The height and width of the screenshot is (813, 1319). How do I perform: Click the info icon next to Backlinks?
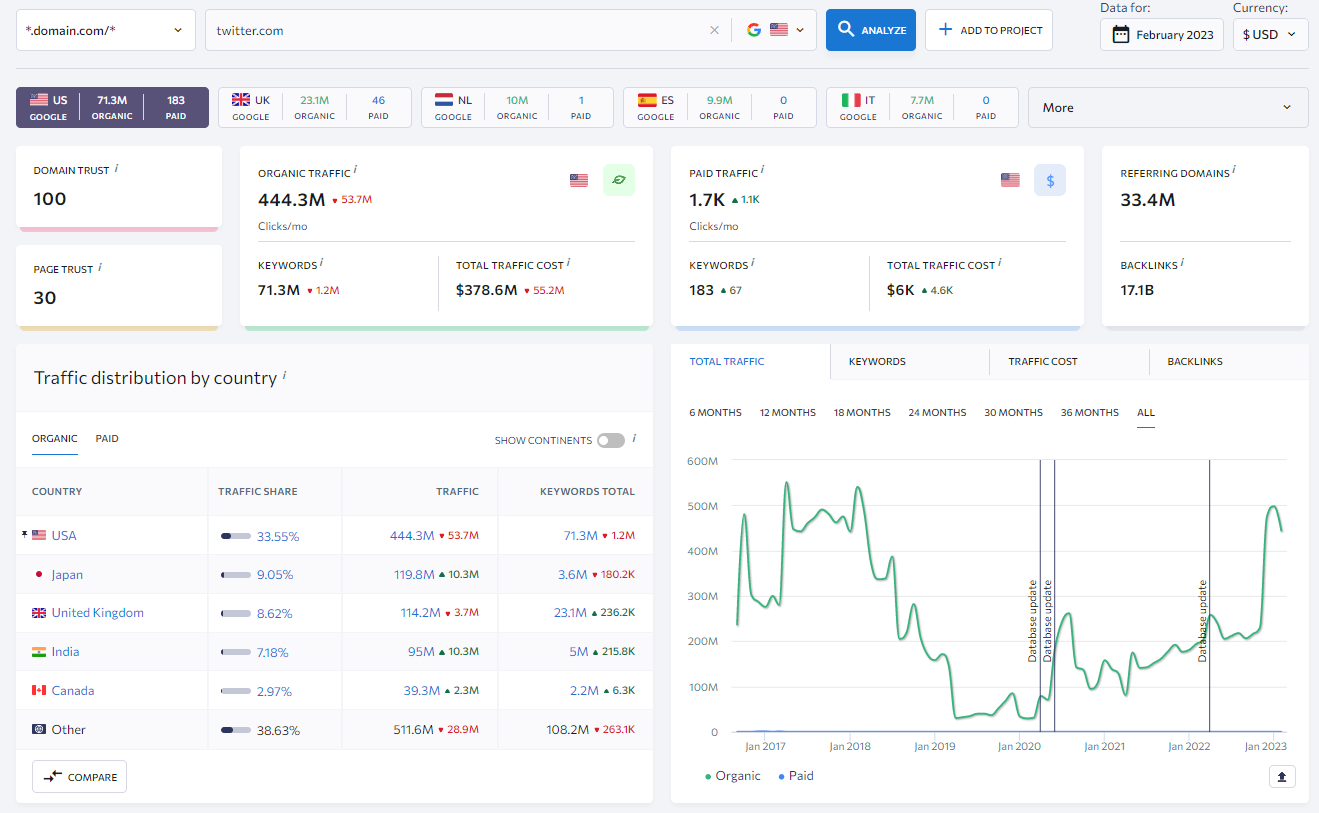1182,263
